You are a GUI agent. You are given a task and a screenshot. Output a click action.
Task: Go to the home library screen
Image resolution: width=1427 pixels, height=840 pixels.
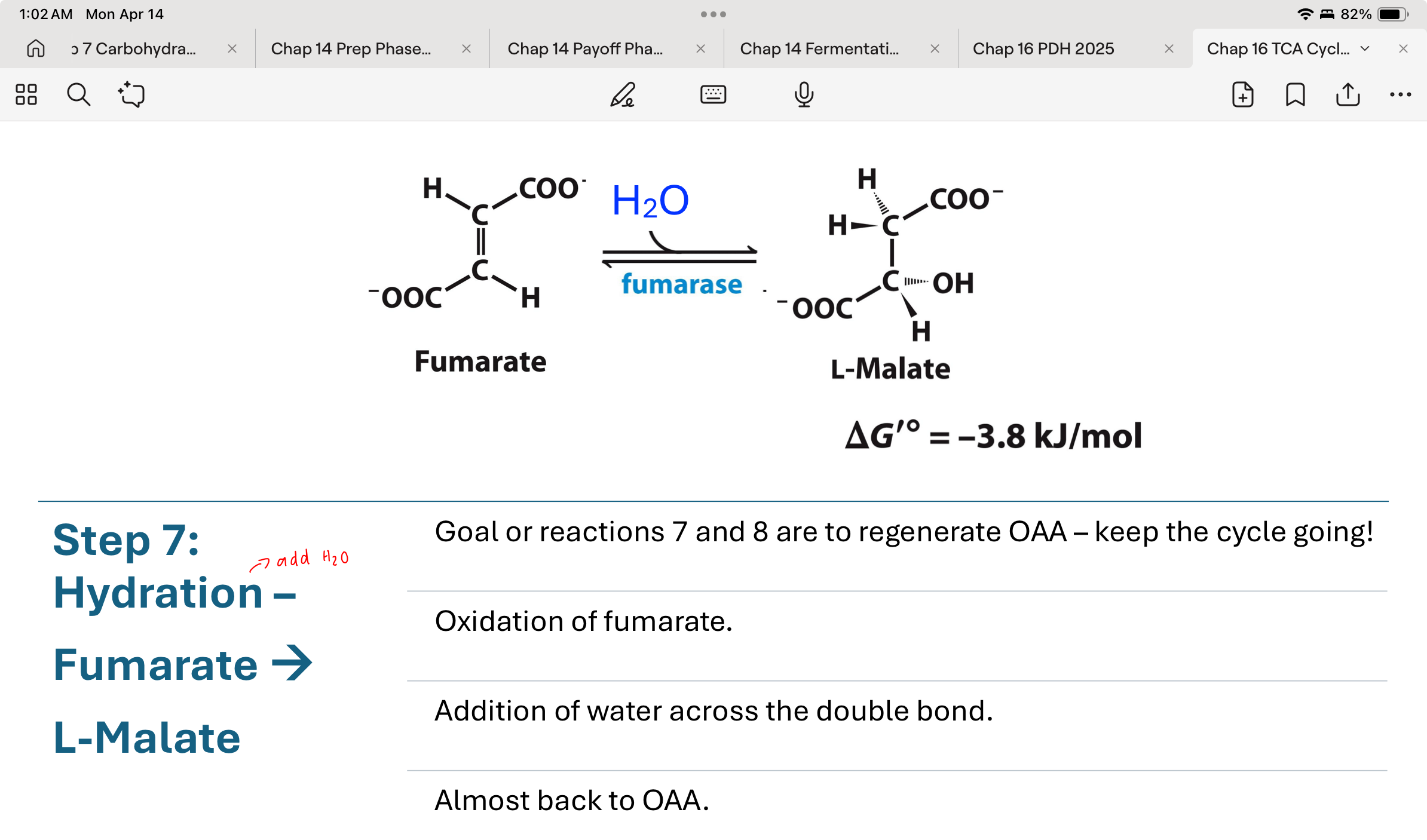36,48
